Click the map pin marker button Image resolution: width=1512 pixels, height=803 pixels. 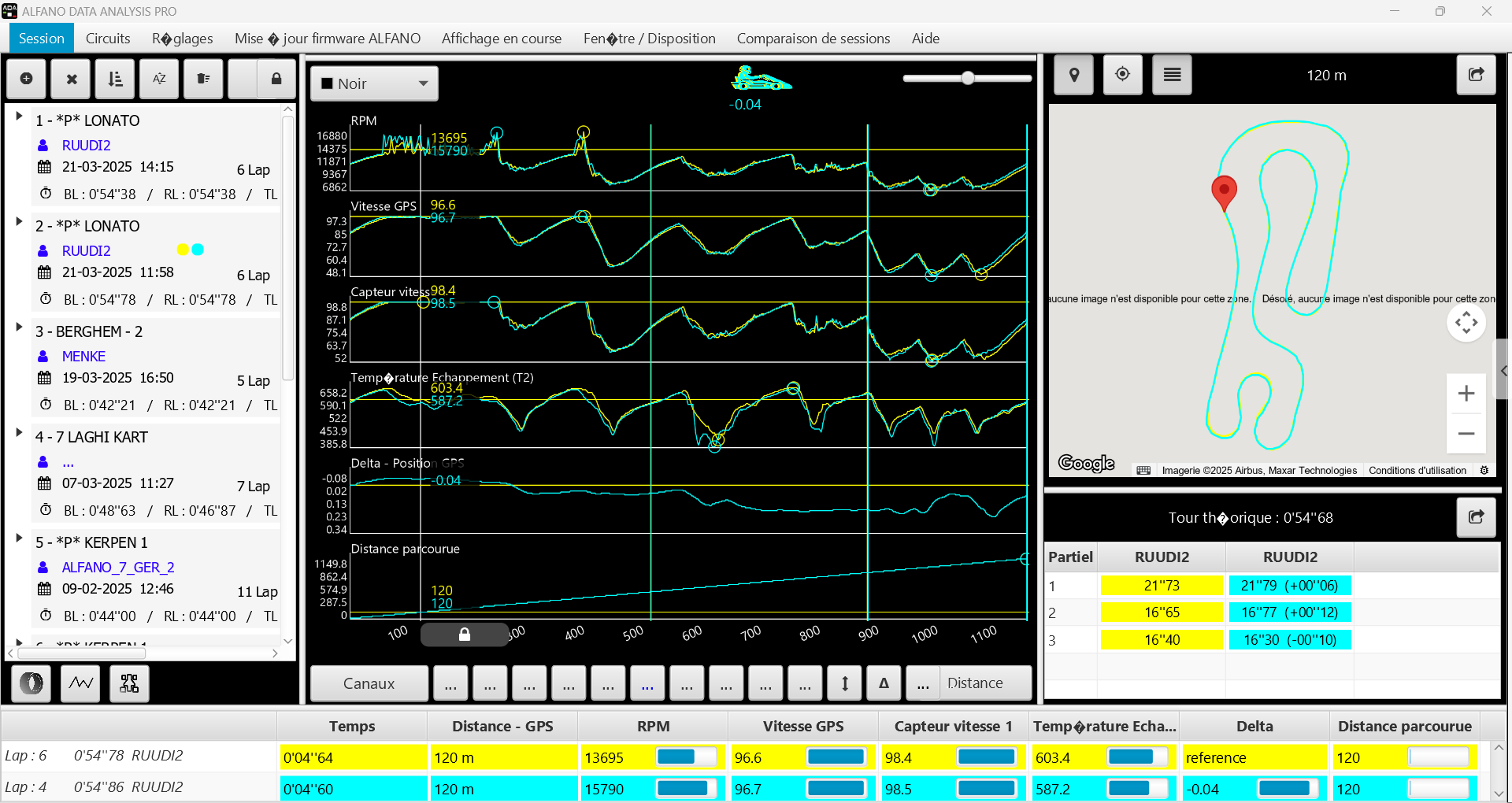pyautogui.click(x=1073, y=76)
